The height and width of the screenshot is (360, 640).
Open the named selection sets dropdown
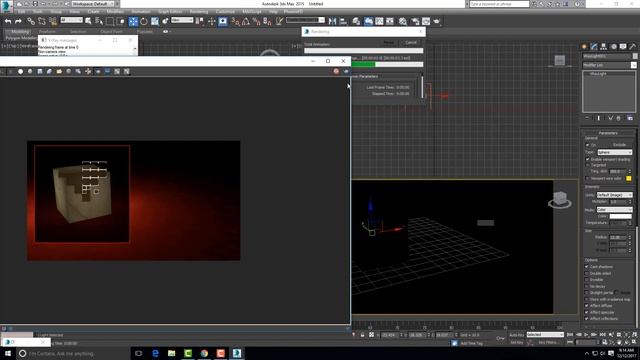click(305, 20)
